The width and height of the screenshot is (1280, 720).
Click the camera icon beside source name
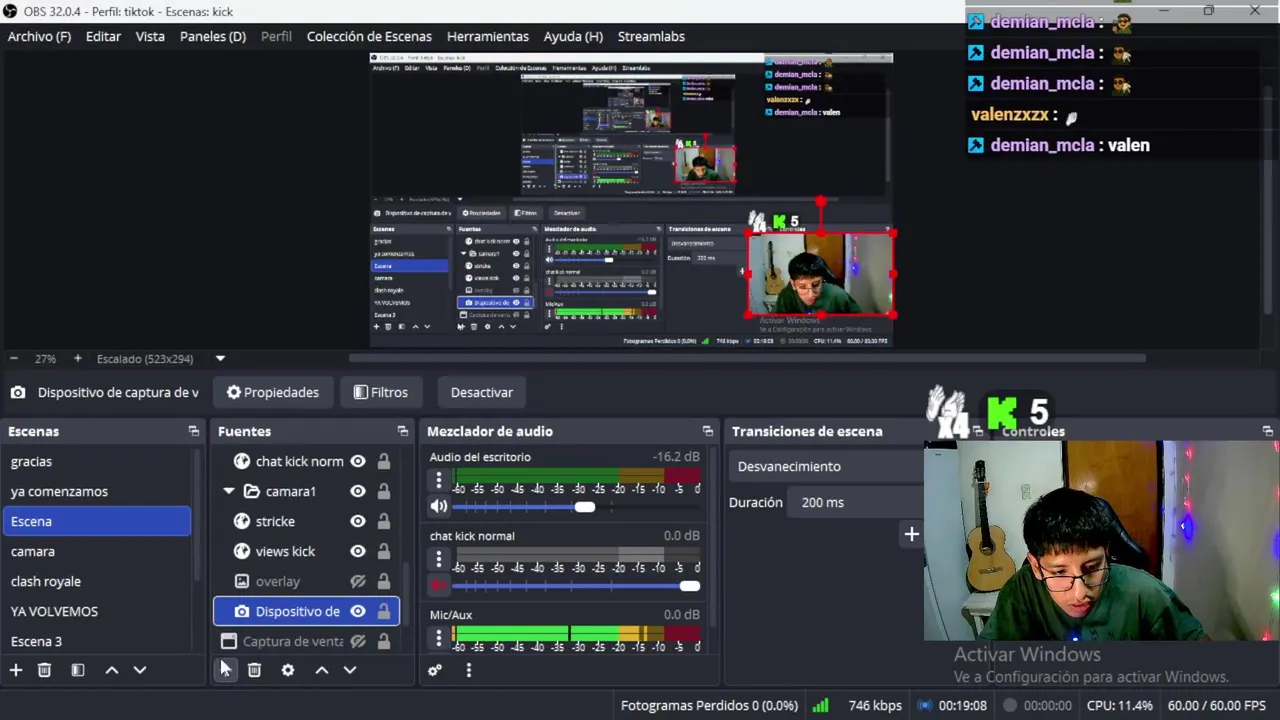18,392
